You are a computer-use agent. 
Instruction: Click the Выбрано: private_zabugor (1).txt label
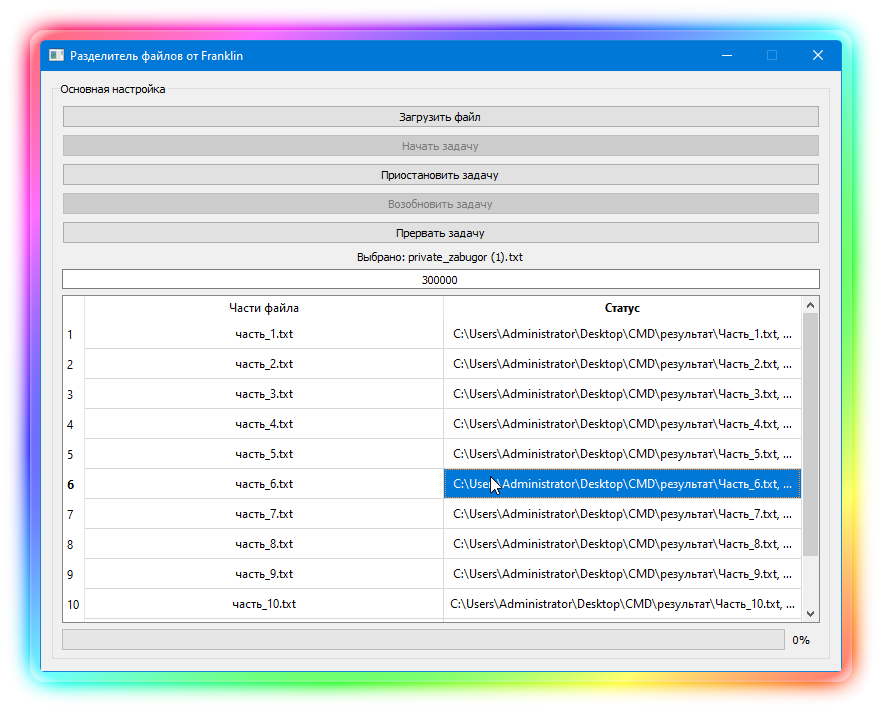(440, 257)
